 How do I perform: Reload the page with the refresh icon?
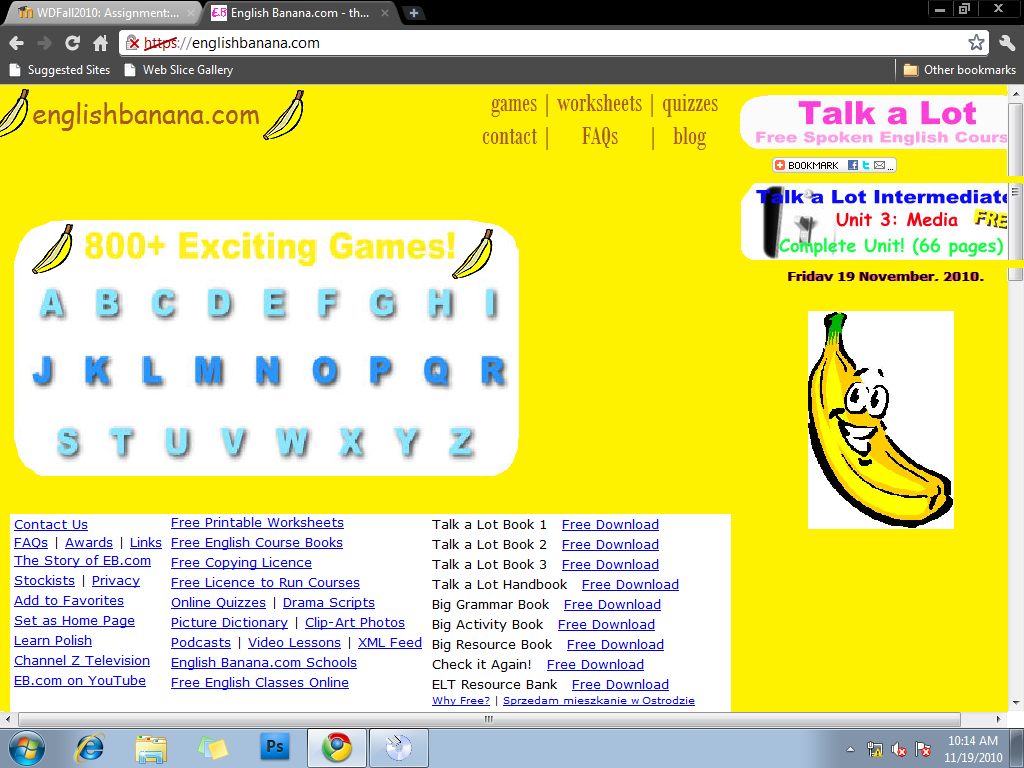tap(72, 43)
